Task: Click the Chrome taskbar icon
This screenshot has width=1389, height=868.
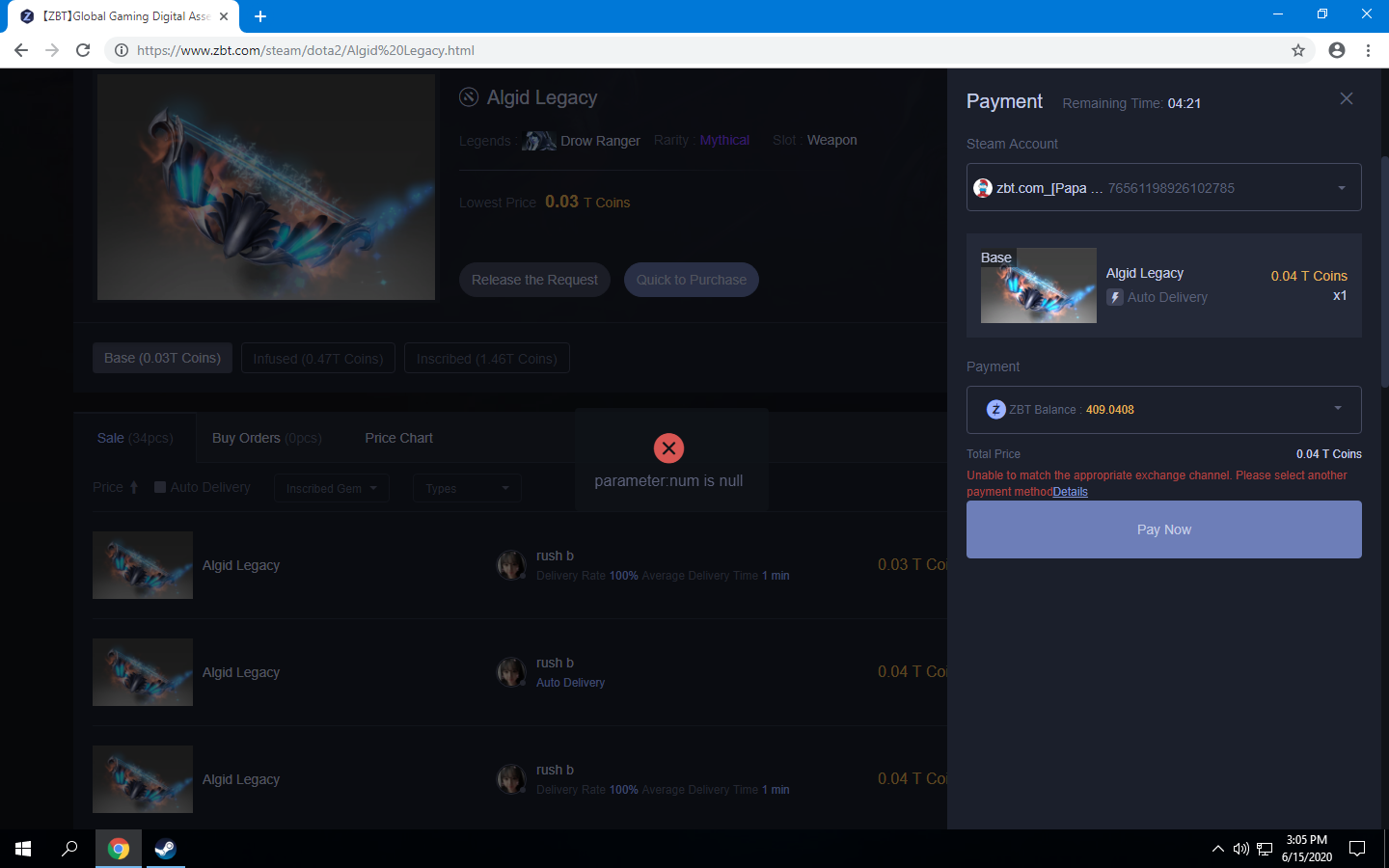Action: click(119, 849)
